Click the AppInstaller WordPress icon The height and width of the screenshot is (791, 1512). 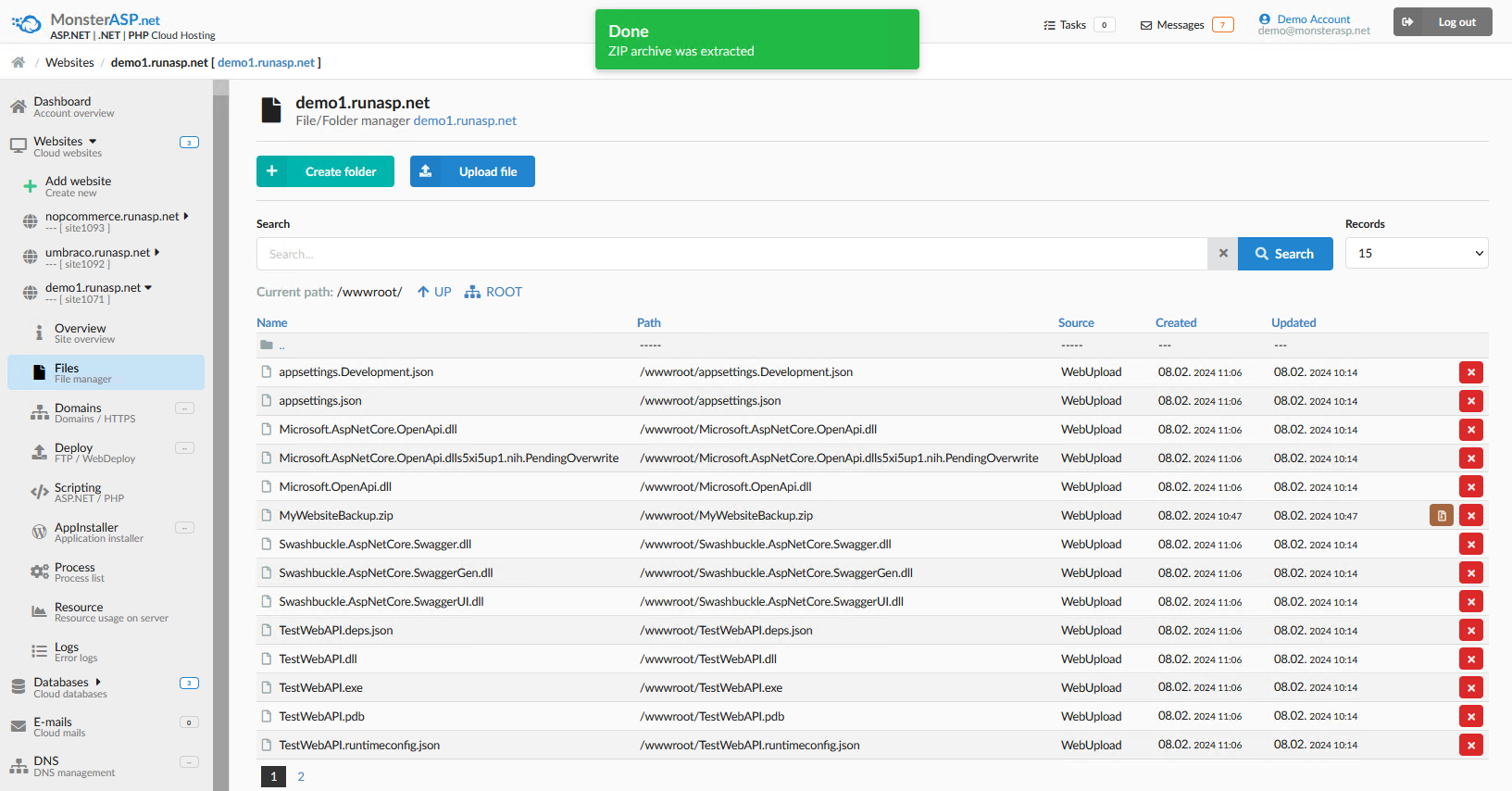(x=39, y=532)
